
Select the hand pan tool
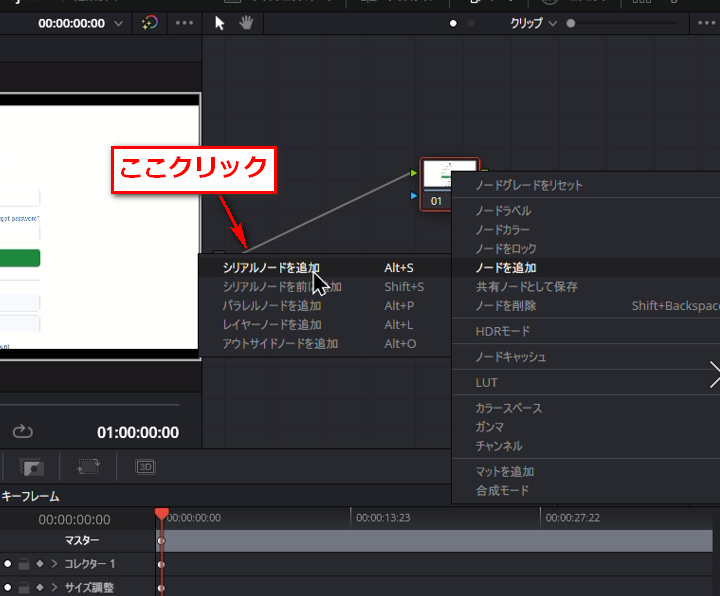tap(245, 23)
